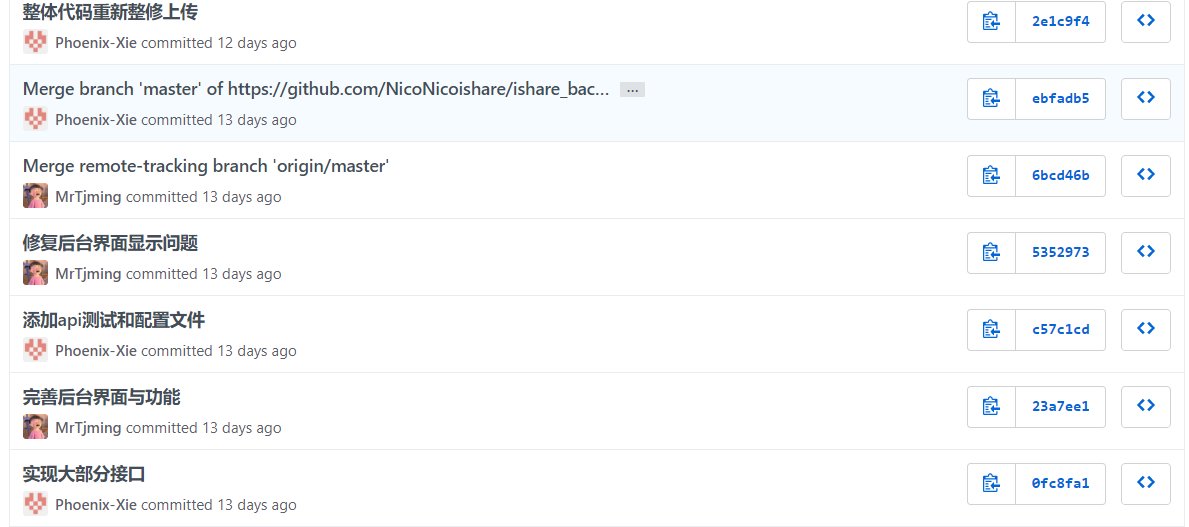
Task: Copy full SHA for commit c57c1cd
Action: coord(991,329)
